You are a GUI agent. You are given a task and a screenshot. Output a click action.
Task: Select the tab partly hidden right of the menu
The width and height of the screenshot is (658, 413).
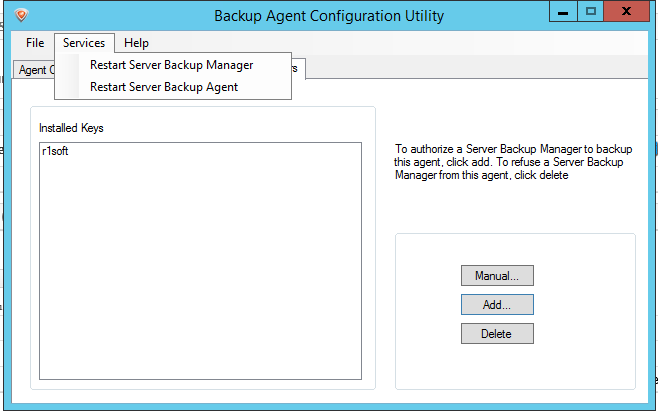tap(299, 69)
